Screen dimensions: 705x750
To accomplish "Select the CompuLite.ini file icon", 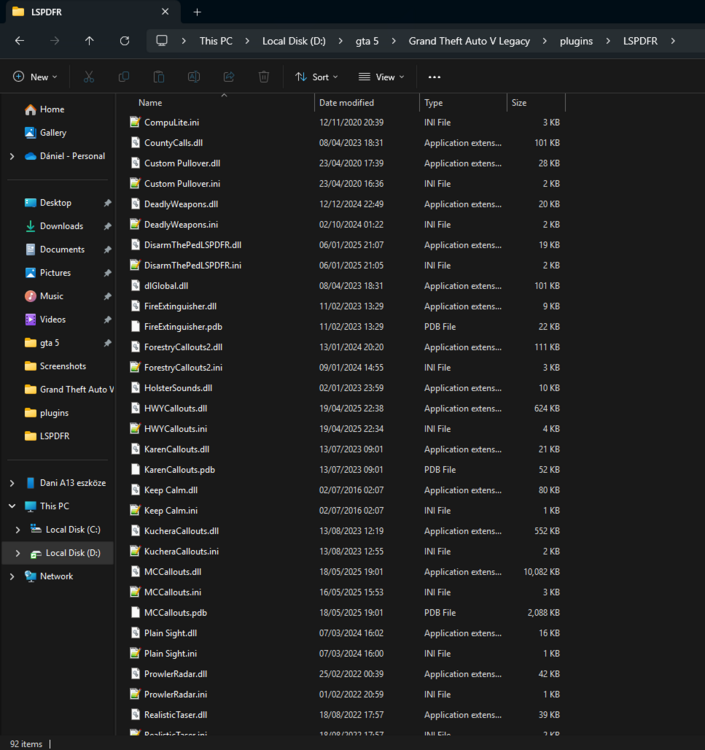I will [x=135, y=122].
